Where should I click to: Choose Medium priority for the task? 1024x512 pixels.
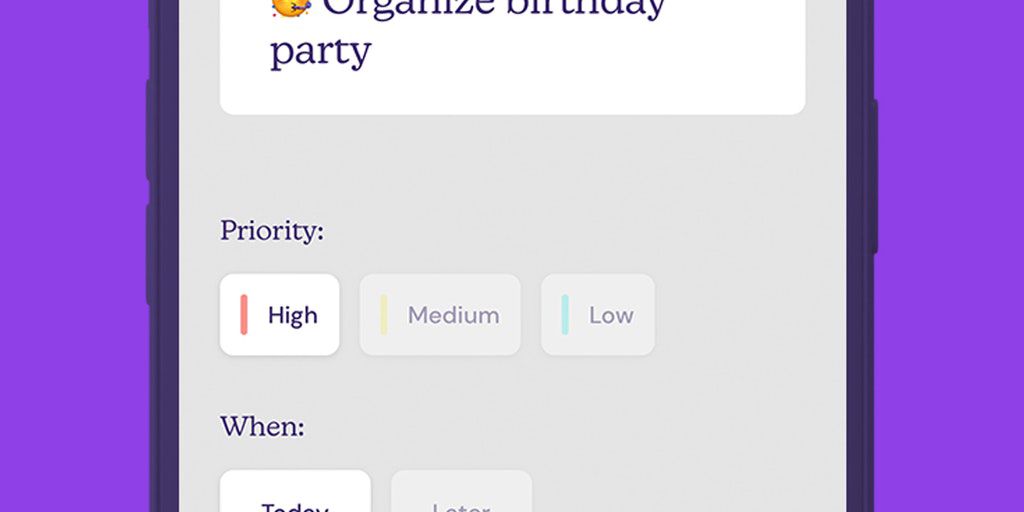440,315
